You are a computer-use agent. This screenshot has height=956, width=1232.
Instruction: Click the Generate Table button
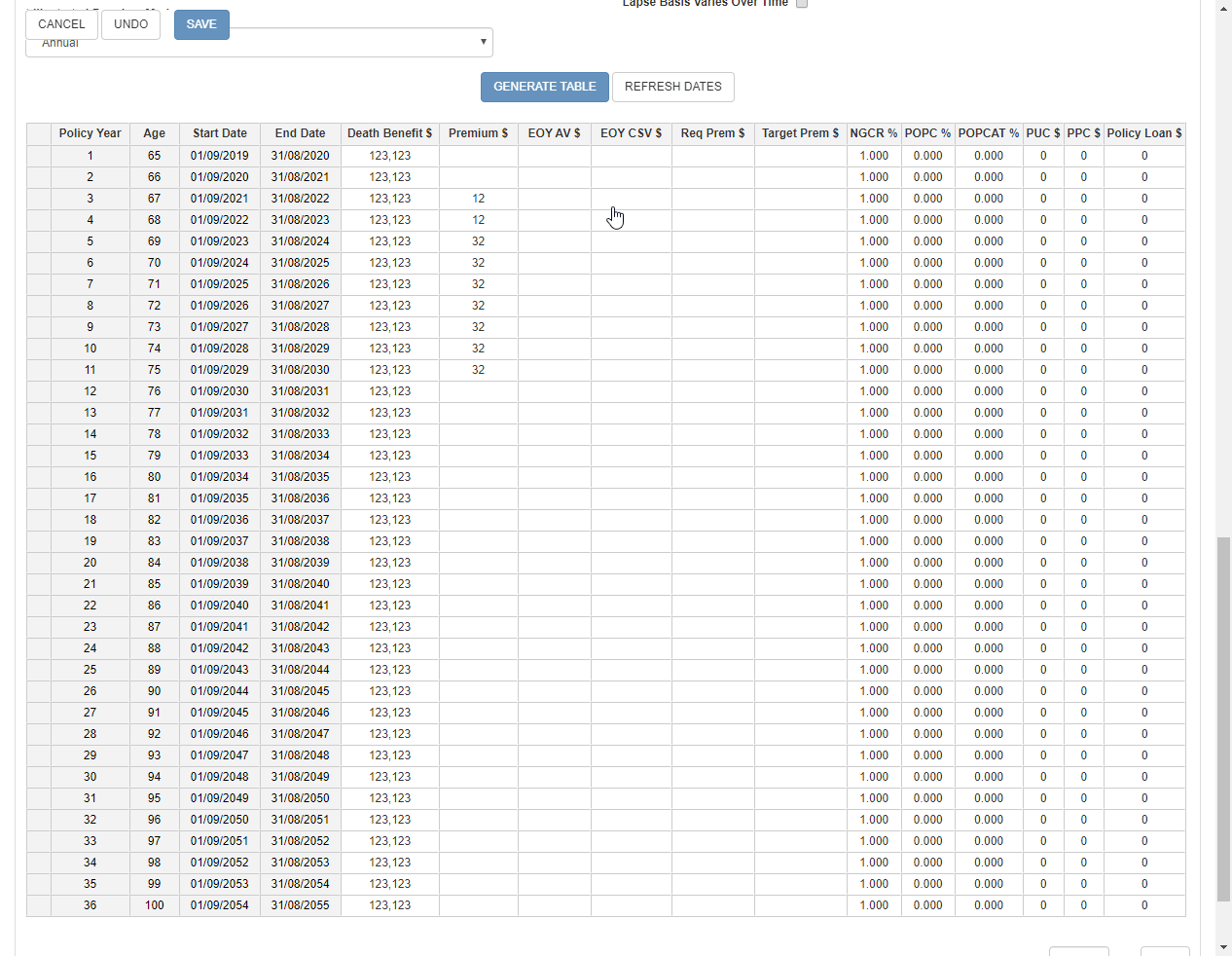point(544,87)
